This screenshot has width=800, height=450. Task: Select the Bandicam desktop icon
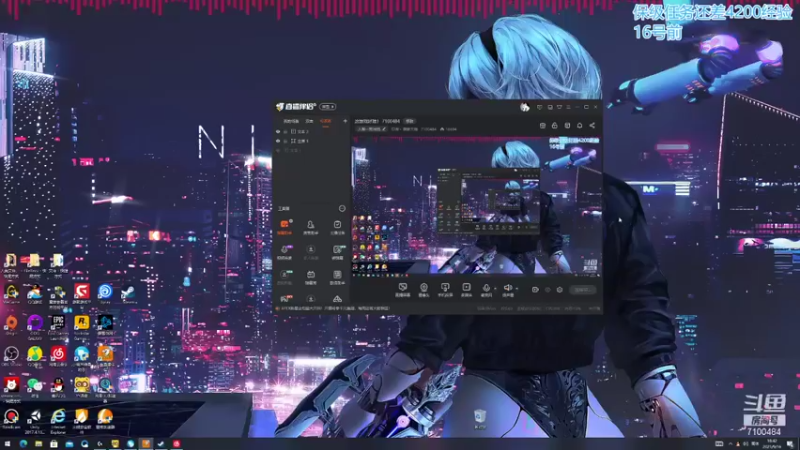(11, 418)
